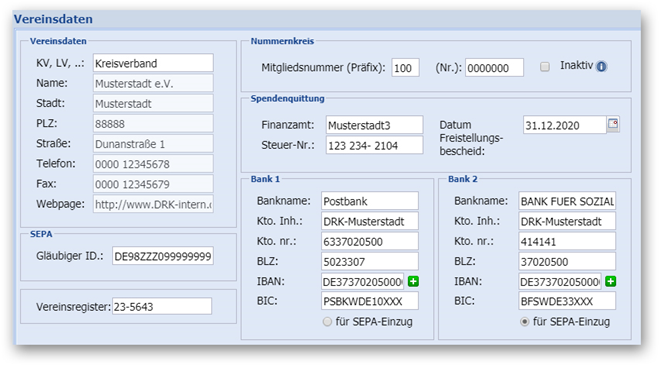661x368 pixels.
Task: Click the green plus next to Bank 2 IBAN
Action: pyautogui.click(x=610, y=281)
